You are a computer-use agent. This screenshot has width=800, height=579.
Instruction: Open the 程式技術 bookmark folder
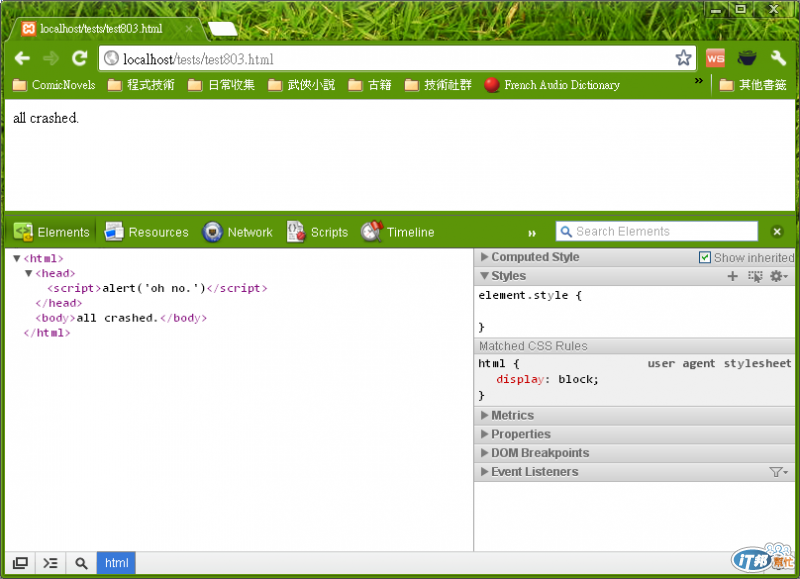tap(141, 85)
